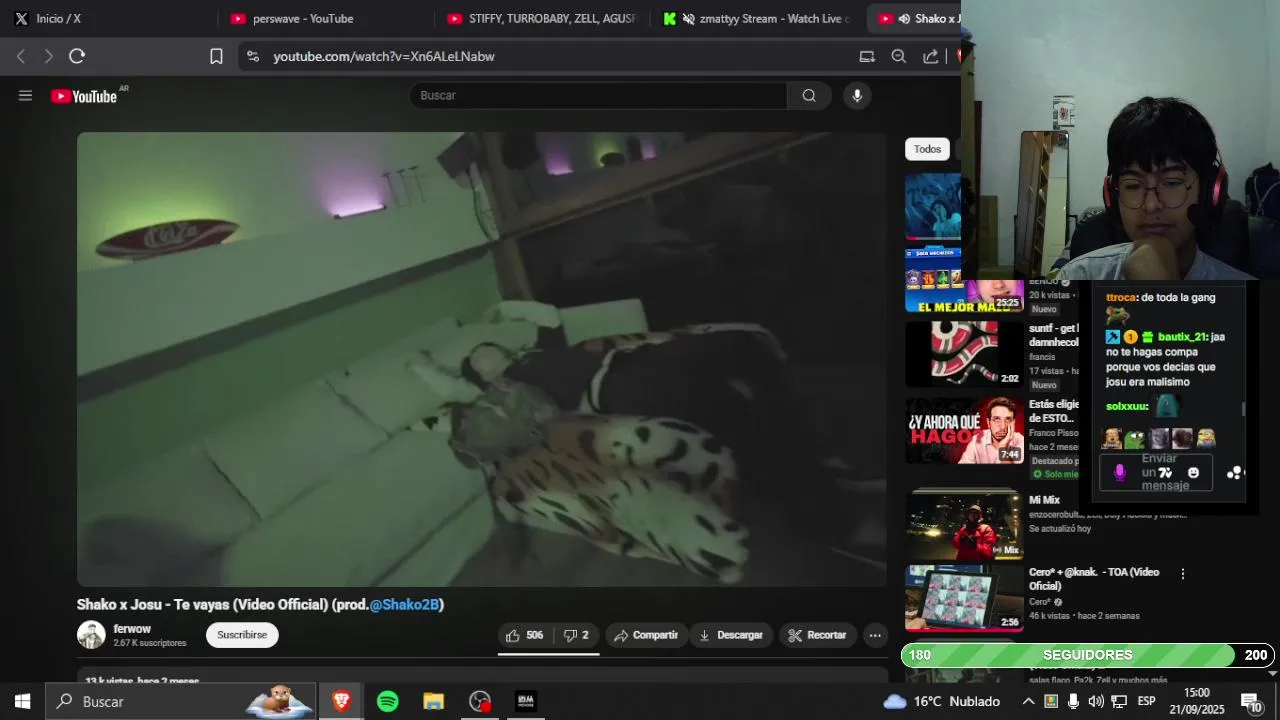This screenshot has width=1280, height=720.
Task: Click the Mi Mix title text
Action: pyautogui.click(x=1044, y=500)
